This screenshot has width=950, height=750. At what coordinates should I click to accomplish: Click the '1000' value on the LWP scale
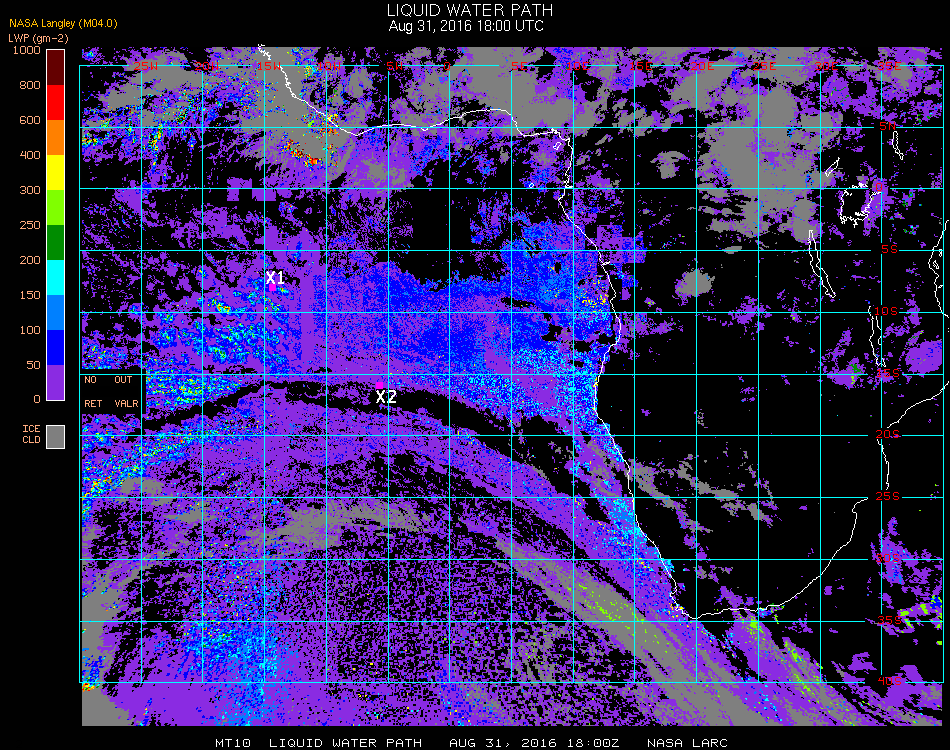tap(27, 50)
